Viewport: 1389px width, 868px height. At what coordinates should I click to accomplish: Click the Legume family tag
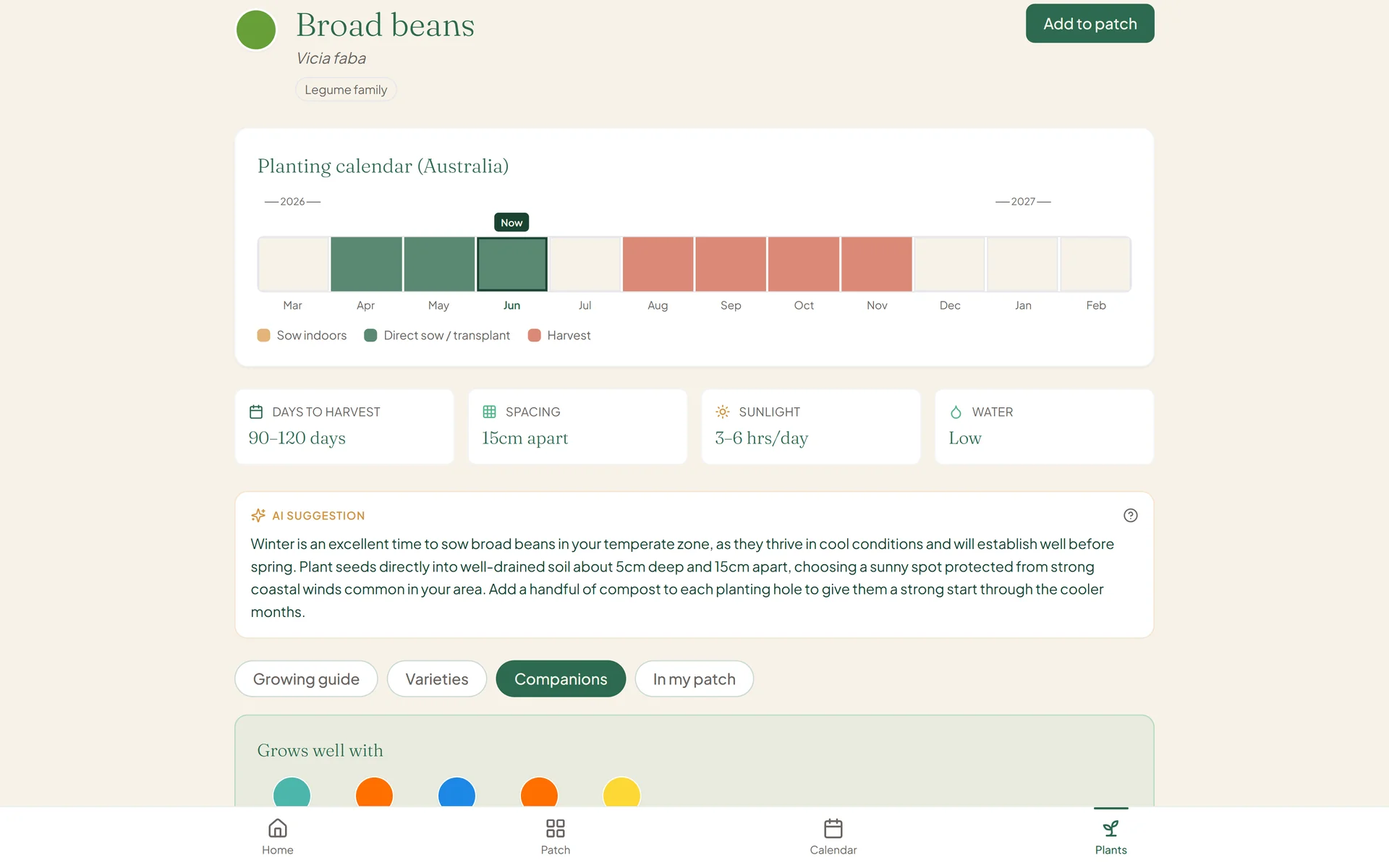tap(346, 90)
